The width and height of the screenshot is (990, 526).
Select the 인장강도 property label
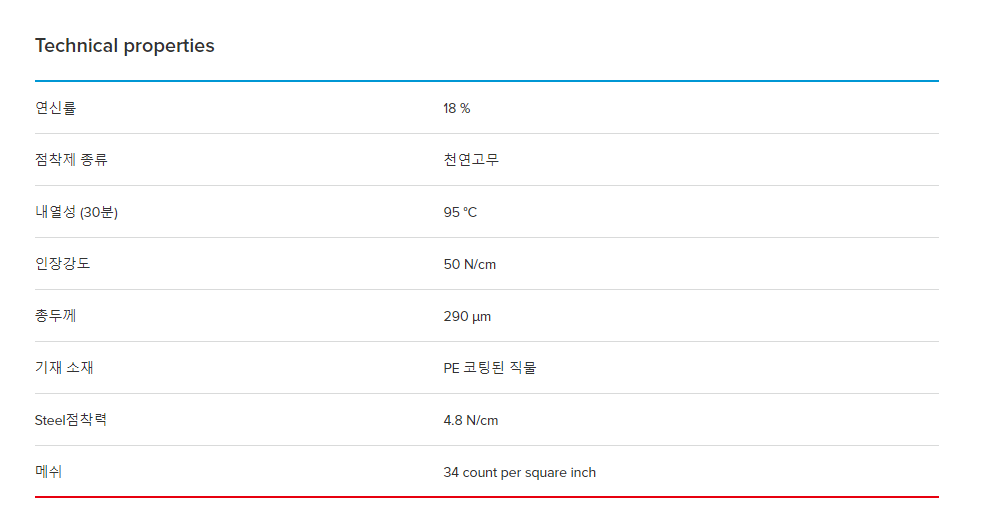(x=63, y=264)
